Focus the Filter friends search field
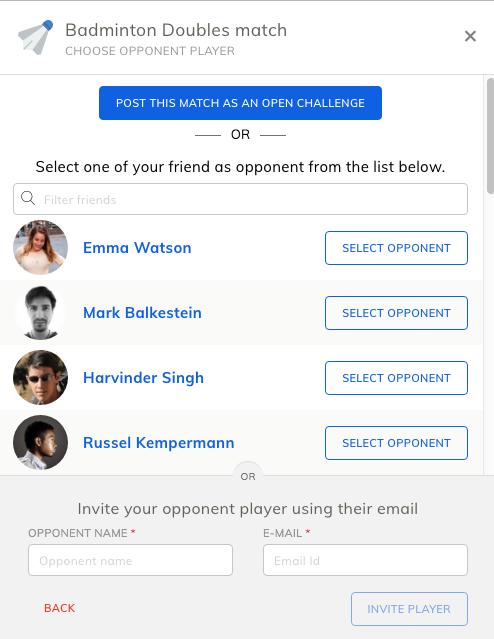This screenshot has height=639, width=494. [240, 199]
